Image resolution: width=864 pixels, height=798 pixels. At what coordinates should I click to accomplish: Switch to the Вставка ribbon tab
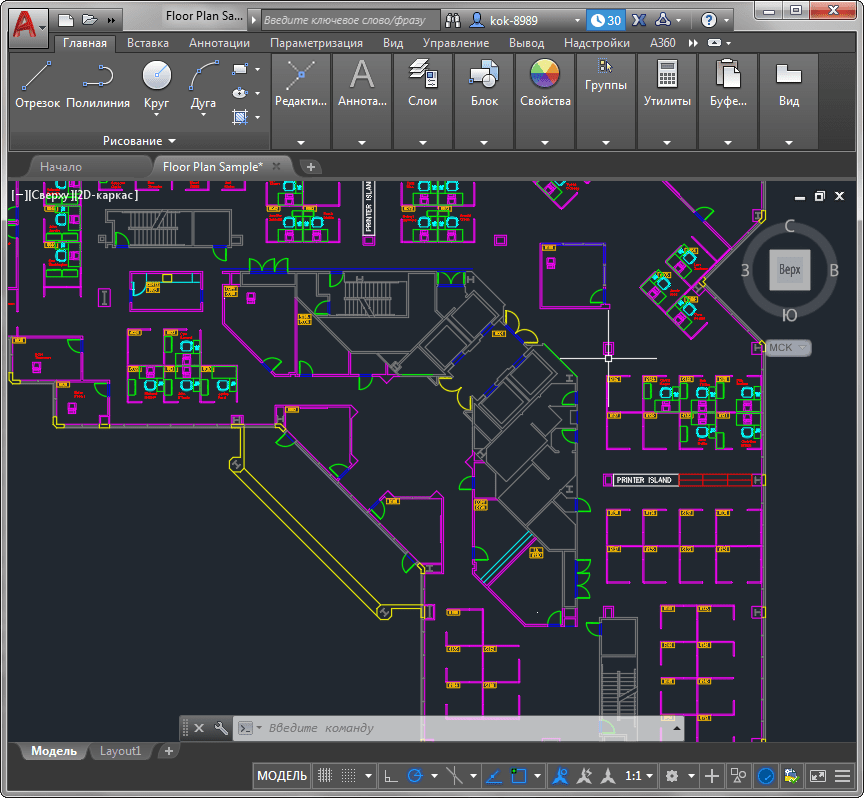(147, 43)
